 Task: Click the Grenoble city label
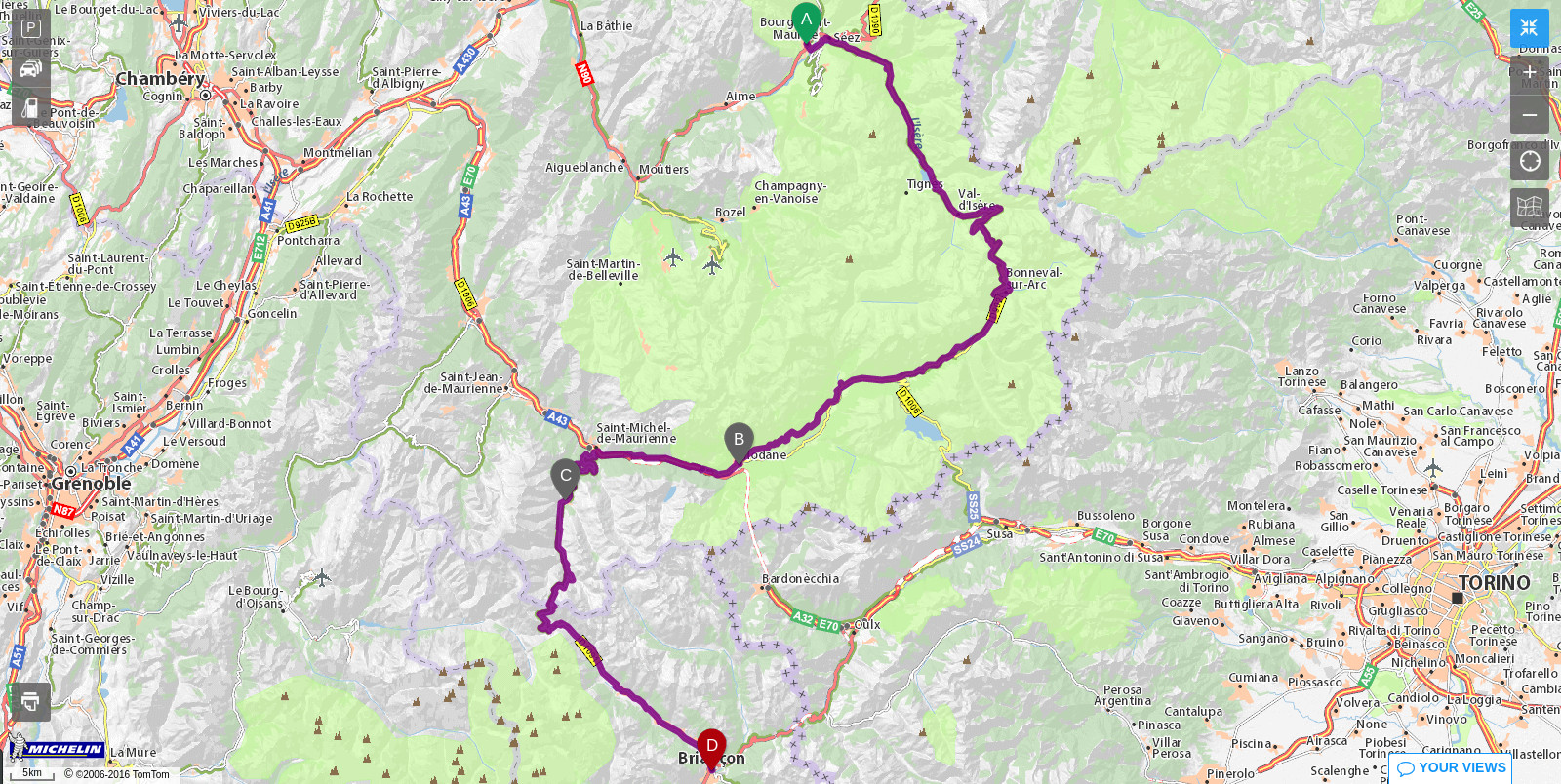click(x=91, y=484)
